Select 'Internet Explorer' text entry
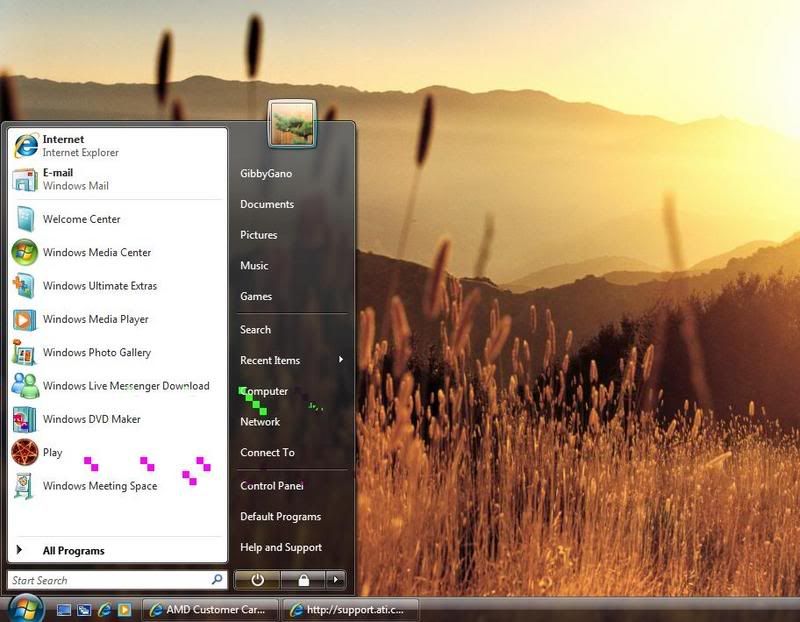 click(81, 153)
